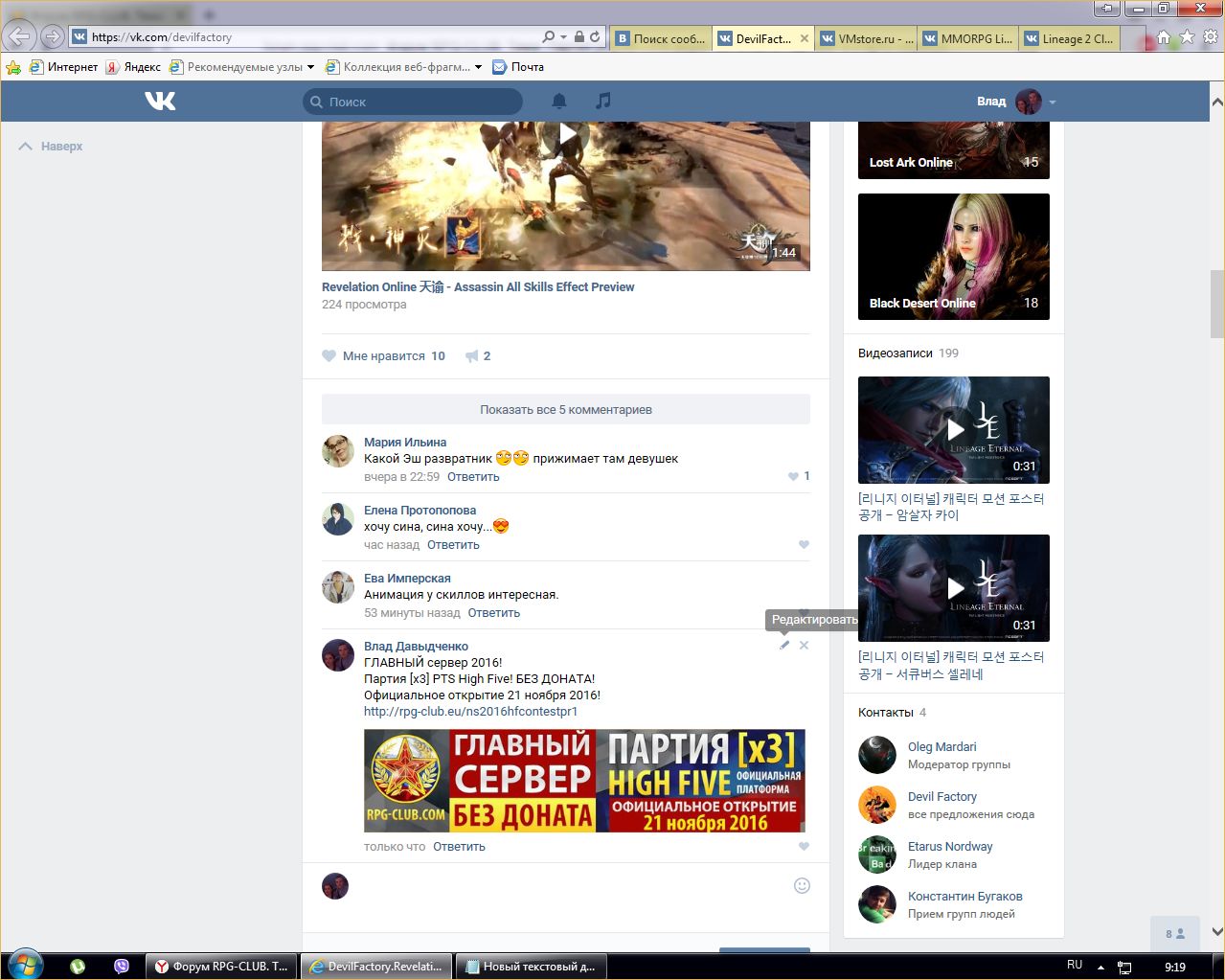The height and width of the screenshot is (980, 1225).
Task: Switch to Новый текстовый taskbar window
Action: (530, 967)
